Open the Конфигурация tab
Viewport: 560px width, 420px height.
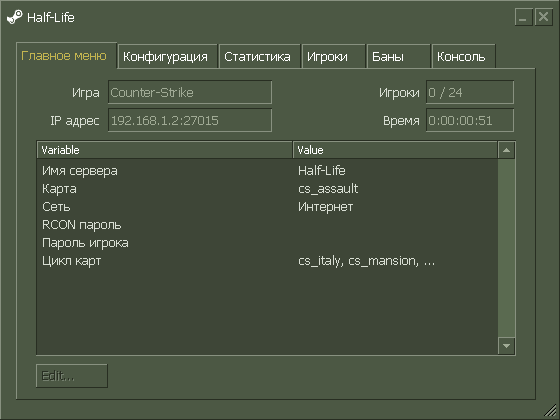168,56
